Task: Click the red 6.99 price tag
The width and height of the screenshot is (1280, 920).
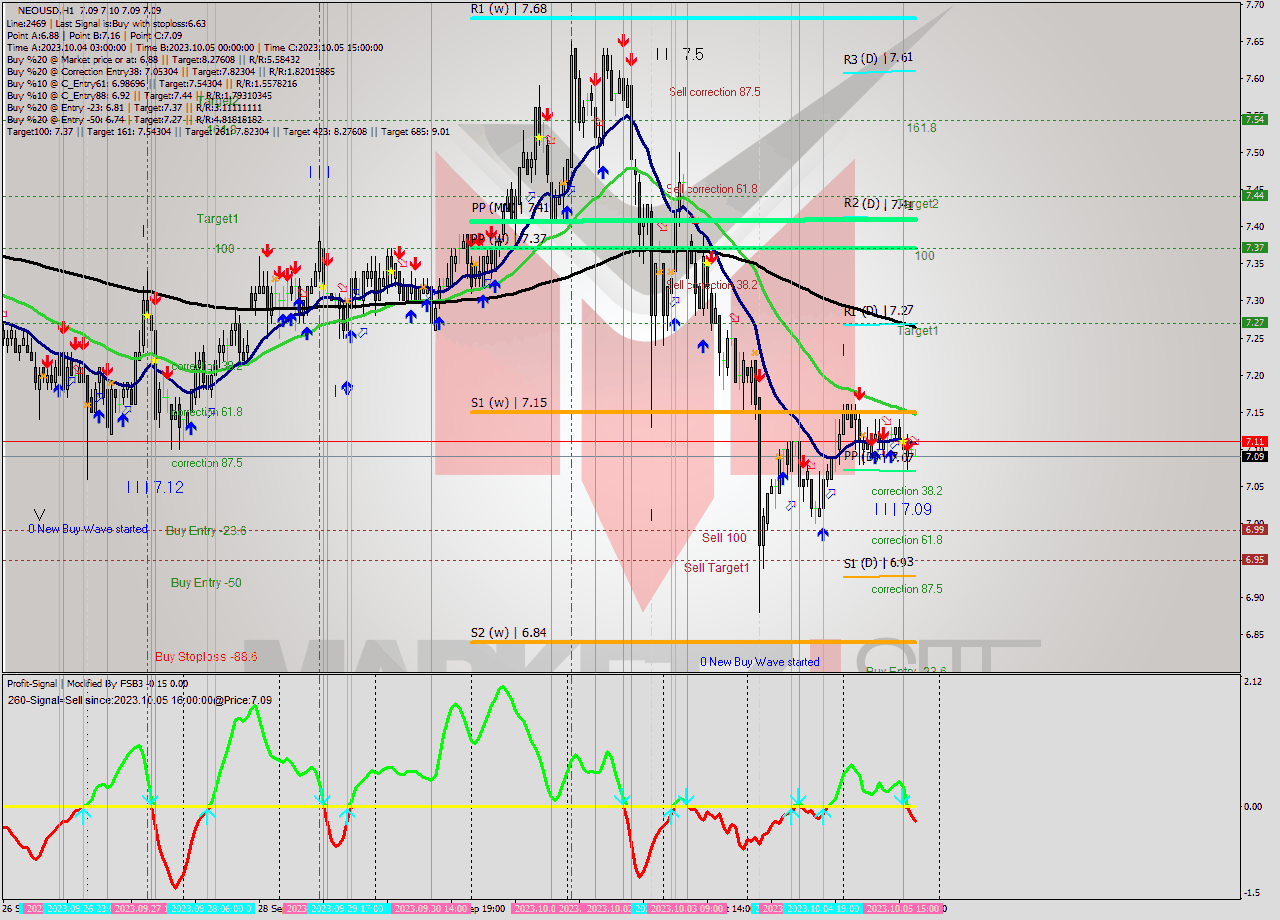Action: coord(1254,530)
